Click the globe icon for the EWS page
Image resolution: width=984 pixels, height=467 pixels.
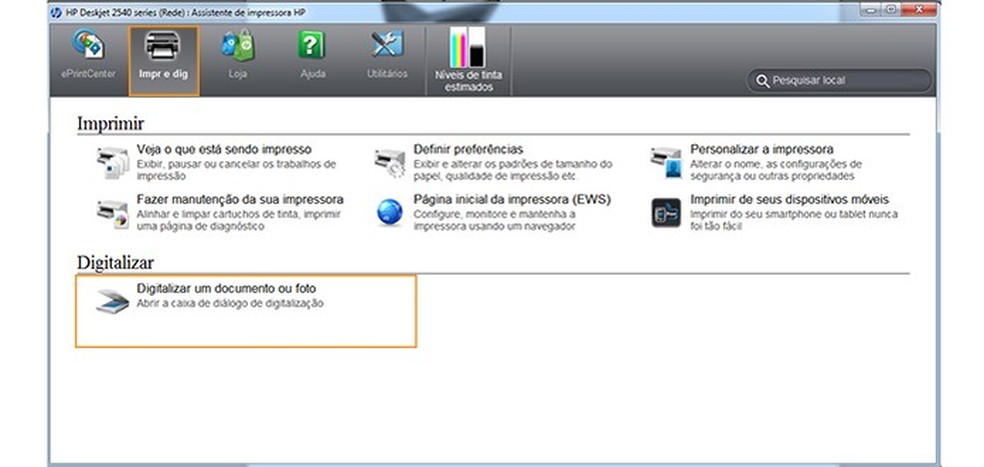(x=390, y=213)
